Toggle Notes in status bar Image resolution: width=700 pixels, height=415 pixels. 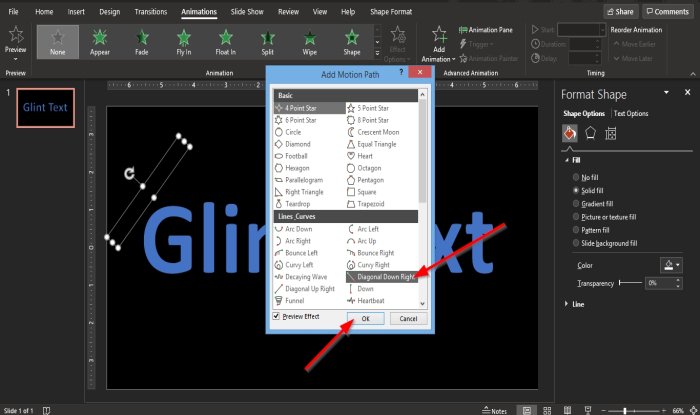coord(495,411)
